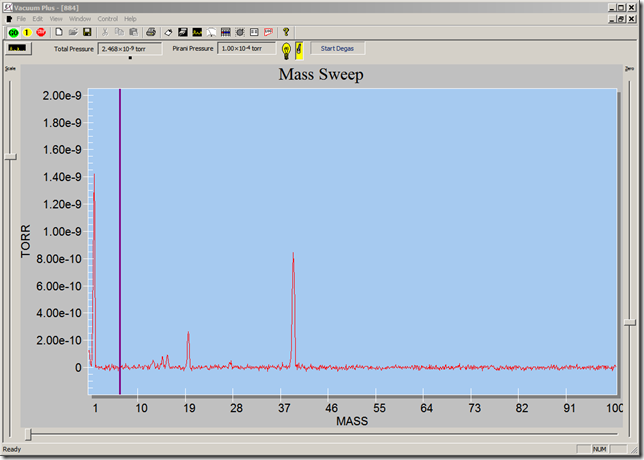Click the Scale slider handle on left
Screen dimensions: 644x460
(x=11, y=156)
